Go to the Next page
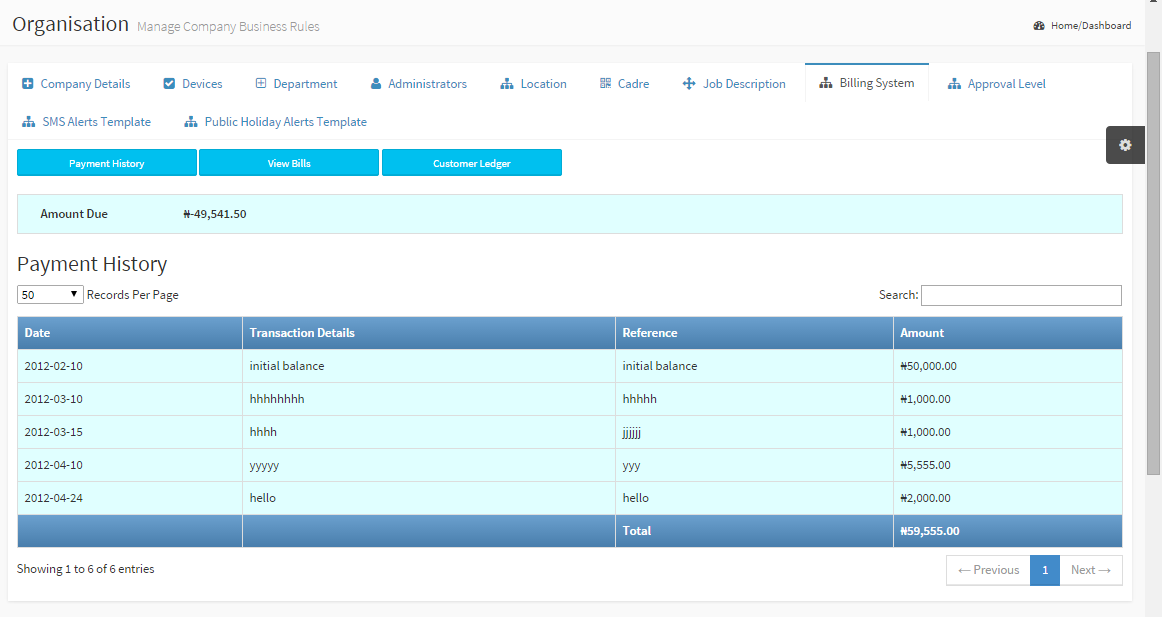The image size is (1162, 617). point(1090,570)
